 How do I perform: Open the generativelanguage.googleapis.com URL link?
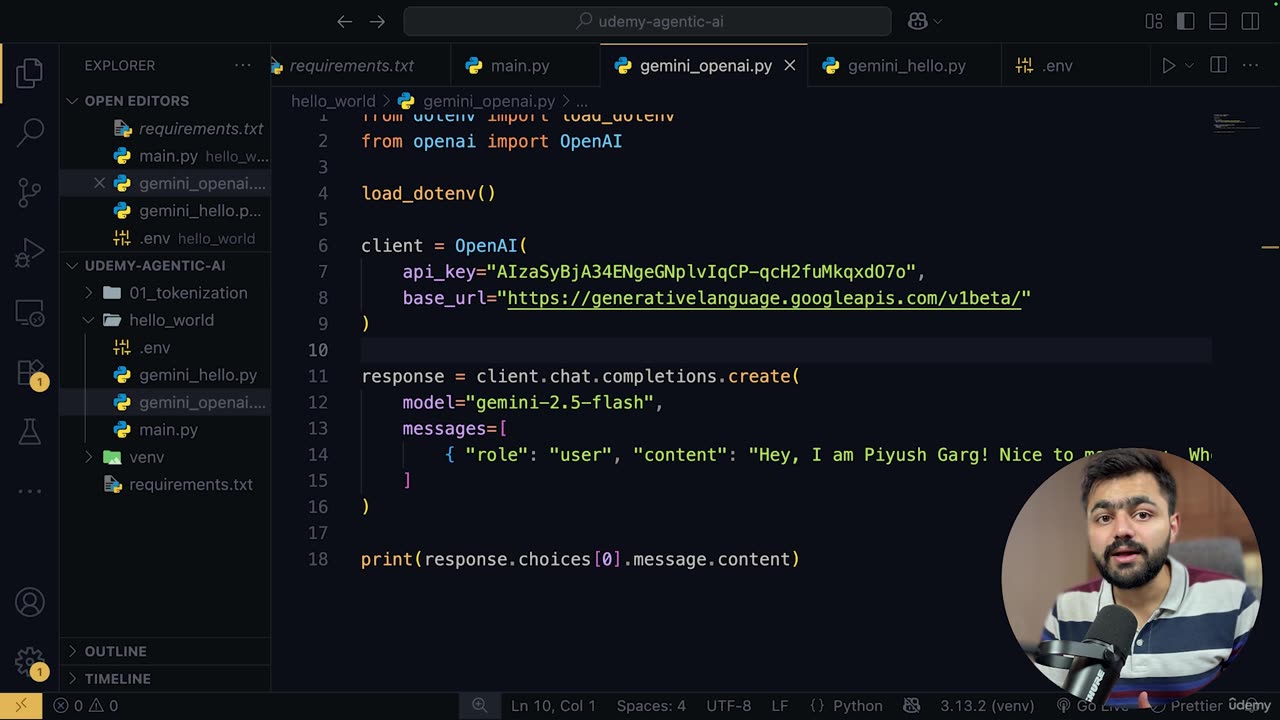[764, 298]
